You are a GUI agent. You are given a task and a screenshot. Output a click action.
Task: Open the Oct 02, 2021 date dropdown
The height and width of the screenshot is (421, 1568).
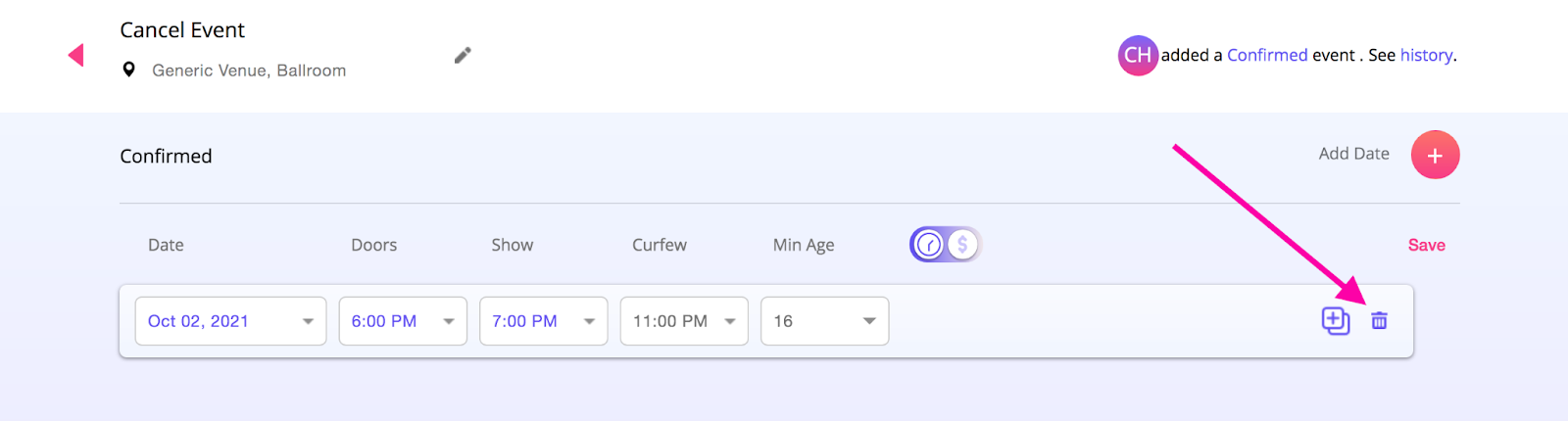tap(230, 321)
